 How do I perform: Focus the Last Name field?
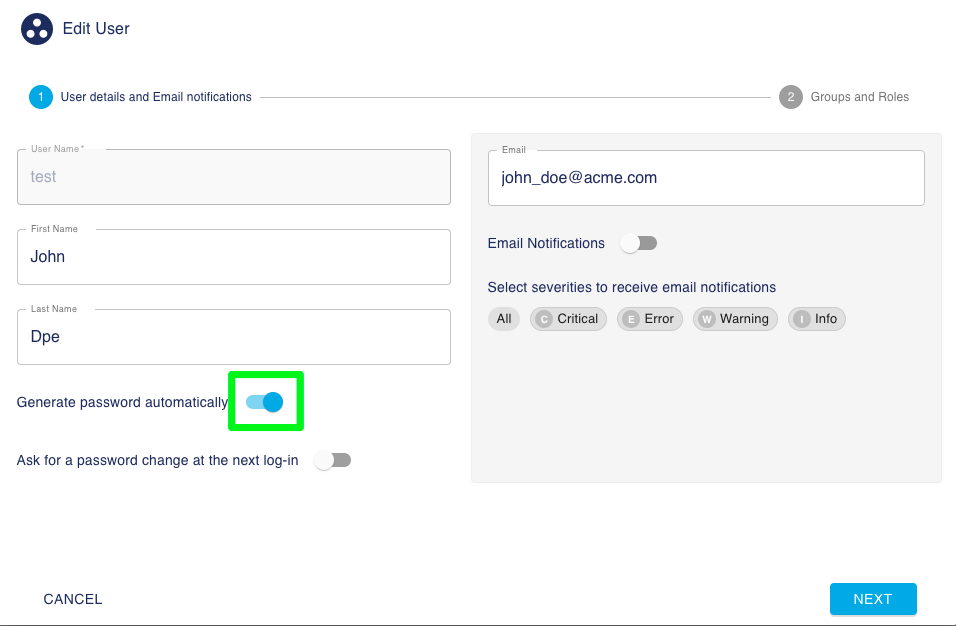pyautogui.click(x=234, y=337)
